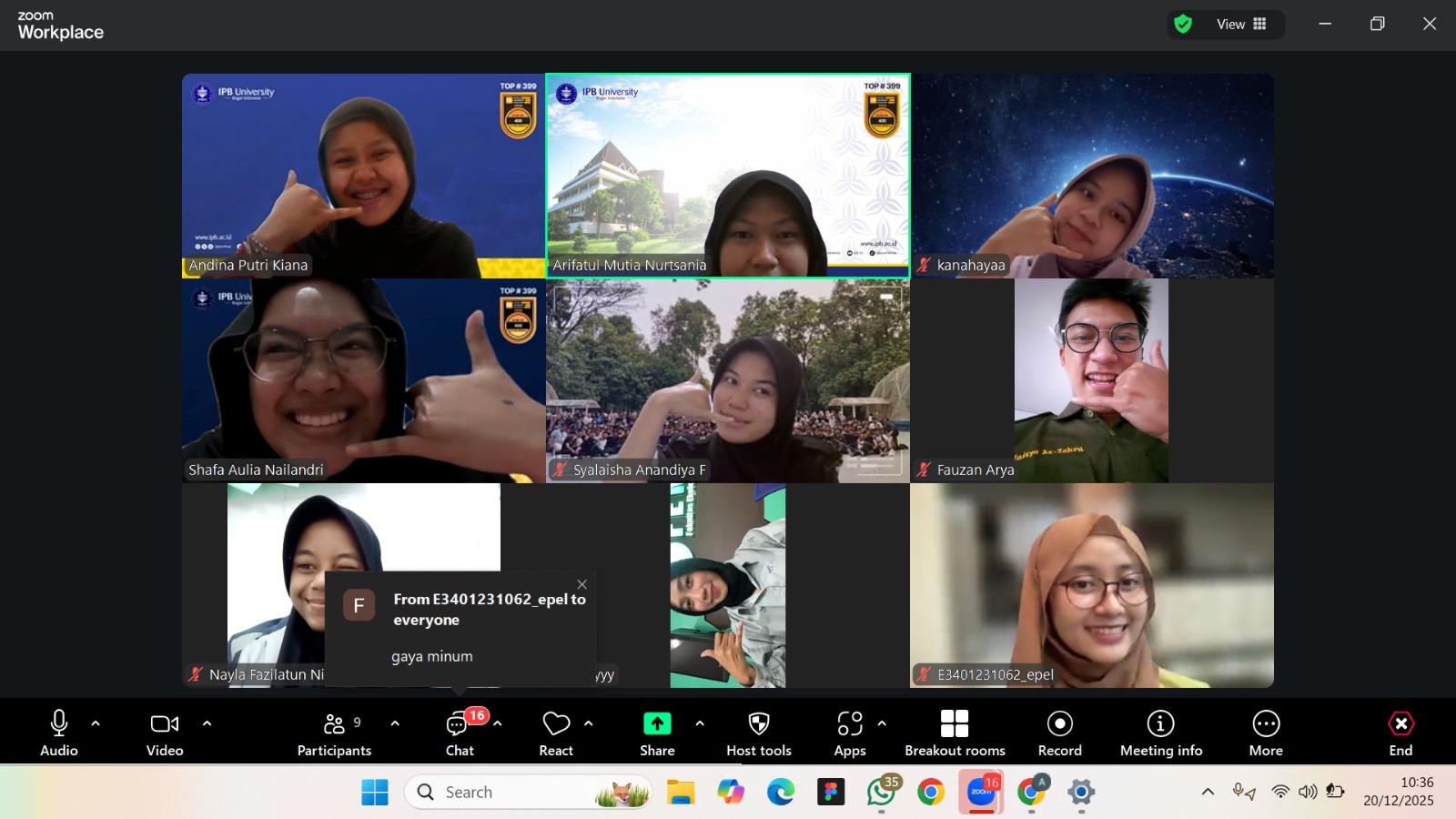The width and height of the screenshot is (1456, 819).
Task: Expand audio options arrow
Action: click(96, 723)
